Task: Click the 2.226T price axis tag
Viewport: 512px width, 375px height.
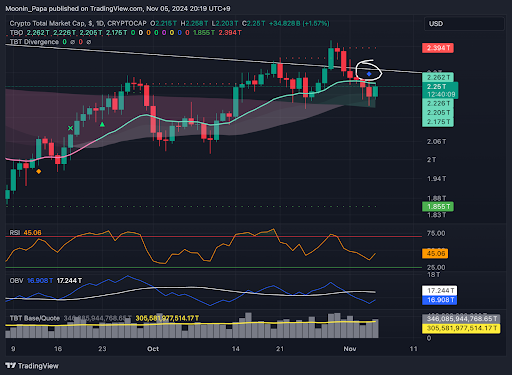Action: pos(438,104)
